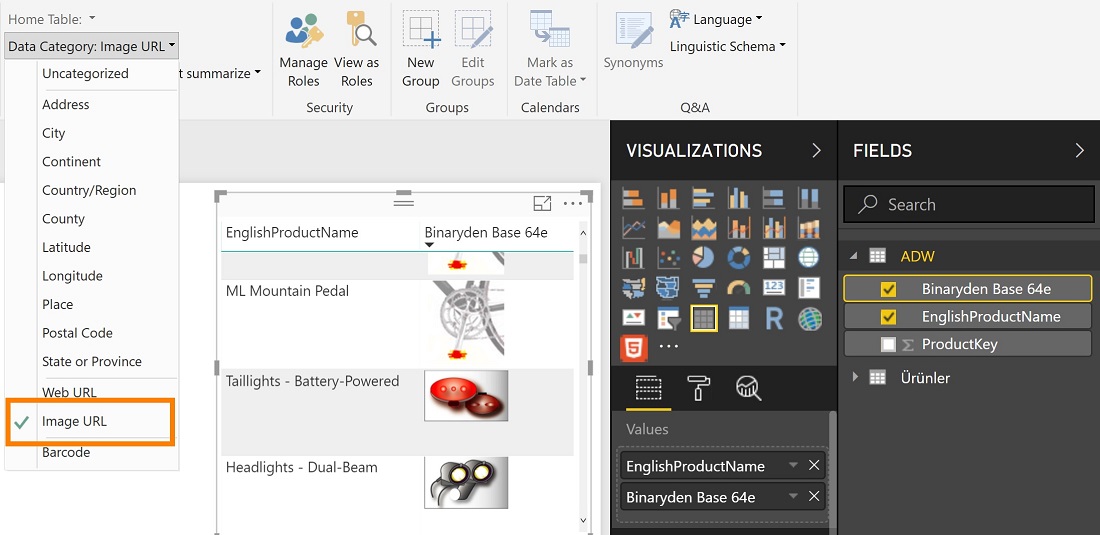The height and width of the screenshot is (535, 1100).
Task: Choose City data category
Action: (53, 133)
